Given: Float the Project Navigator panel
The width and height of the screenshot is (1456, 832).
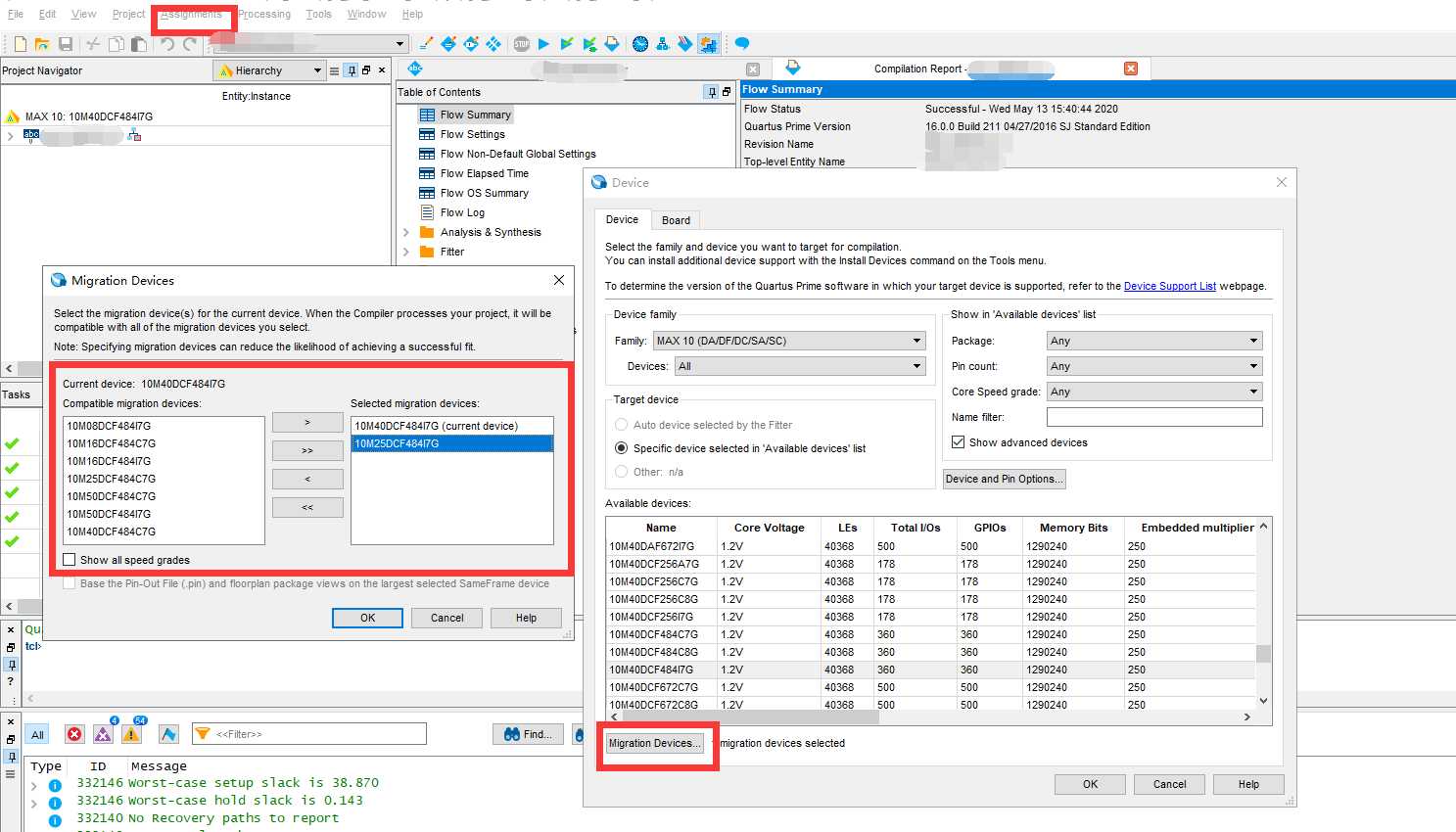Looking at the screenshot, I should (x=366, y=70).
